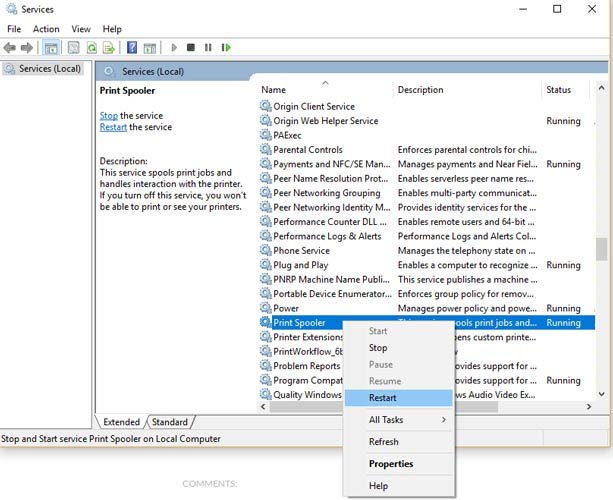Viewport: 613px width, 500px height.
Task: Click the Forward arrow toolbar icon
Action: (27, 47)
